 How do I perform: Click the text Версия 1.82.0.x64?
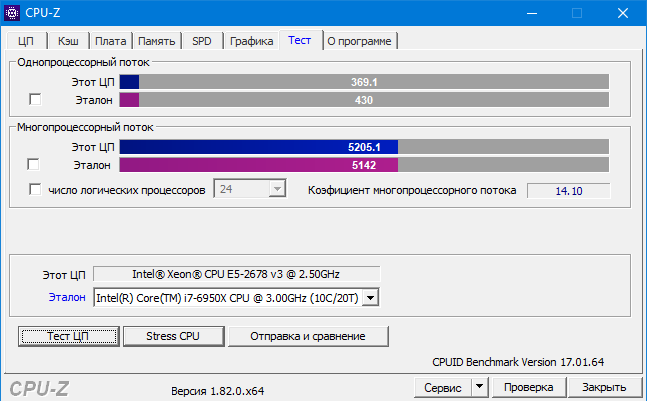(217, 391)
